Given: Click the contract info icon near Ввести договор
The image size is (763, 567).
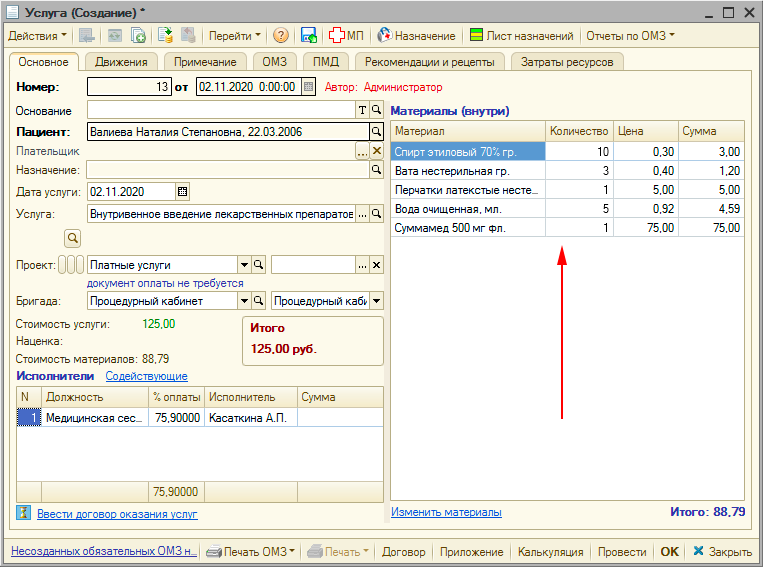Looking at the screenshot, I should click(x=23, y=513).
